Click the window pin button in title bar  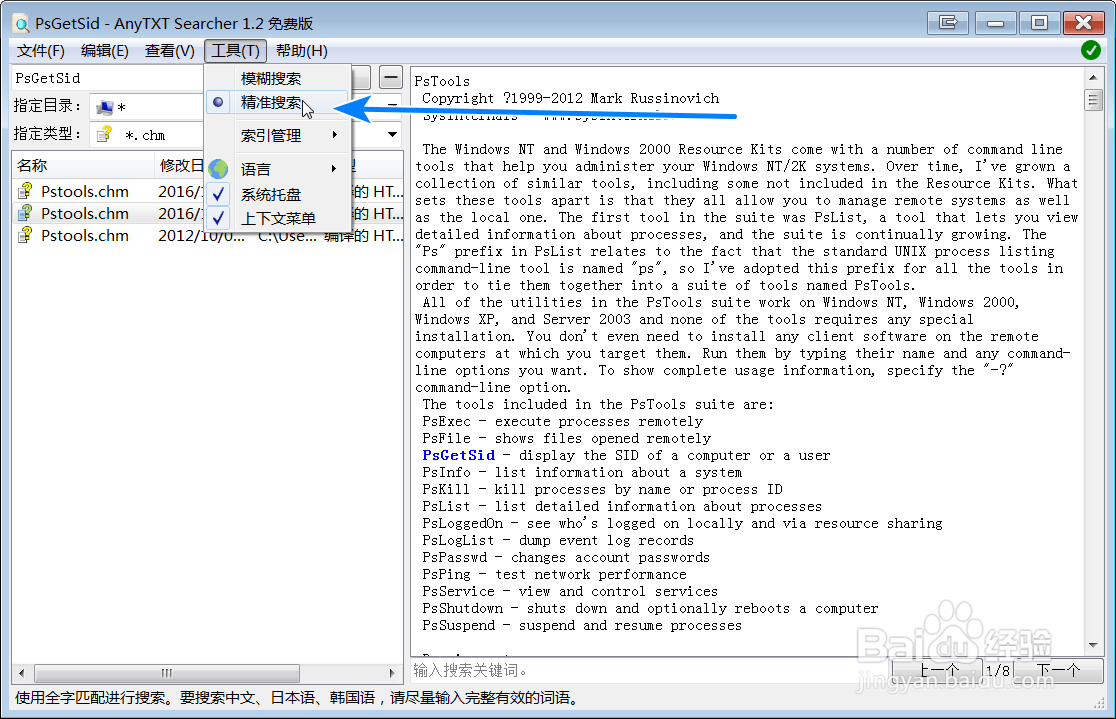948,23
